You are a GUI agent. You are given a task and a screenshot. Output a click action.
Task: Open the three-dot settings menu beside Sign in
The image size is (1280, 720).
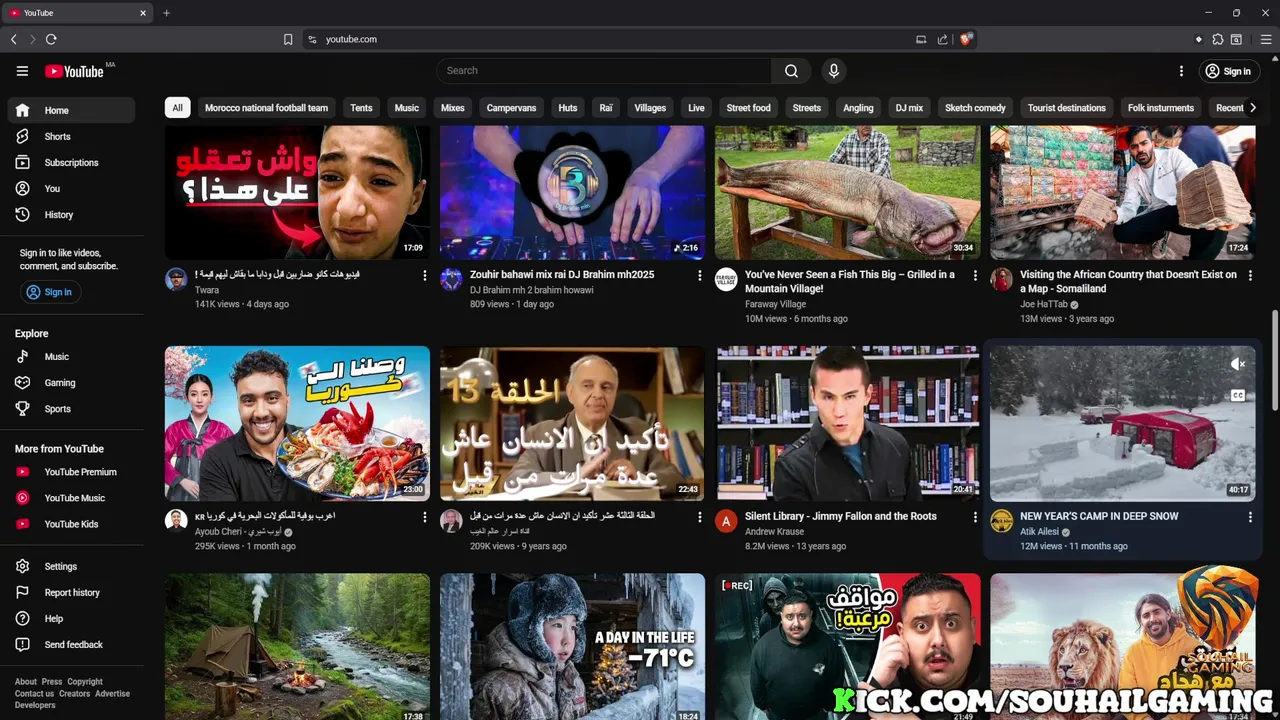coord(1181,71)
